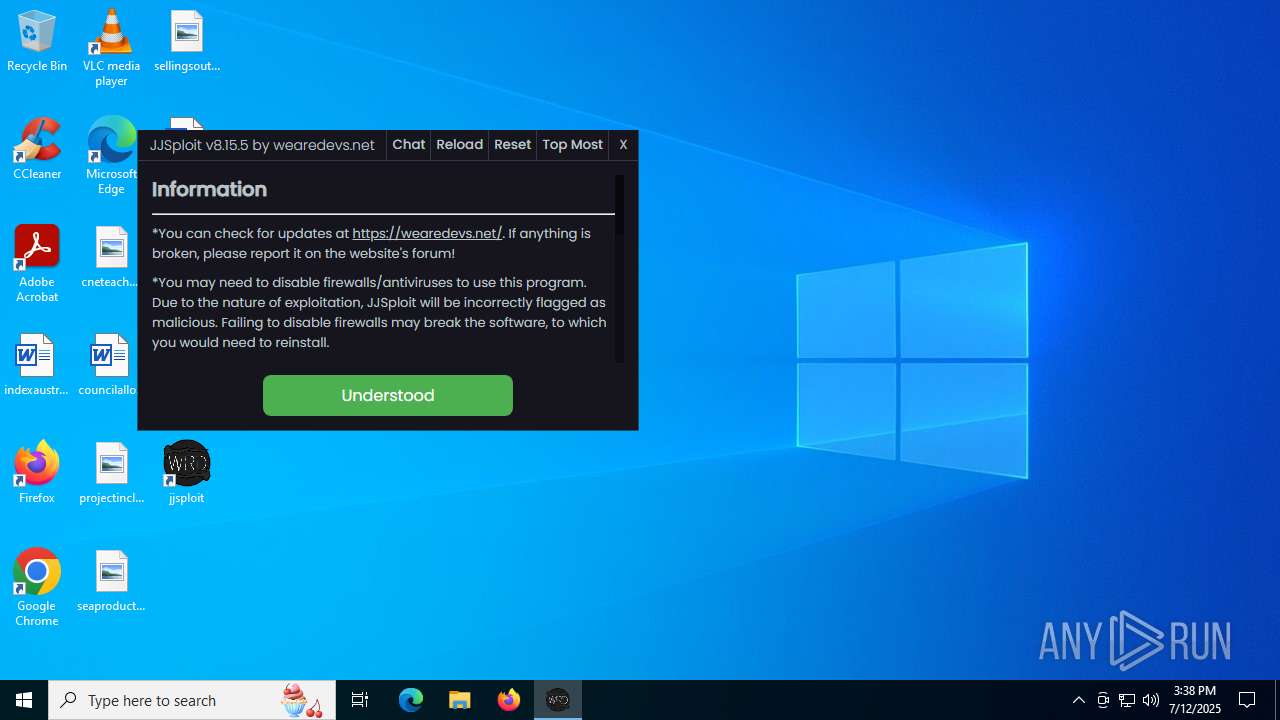1280x720 pixels.
Task: Close JJSploit with the X button
Action: click(623, 145)
